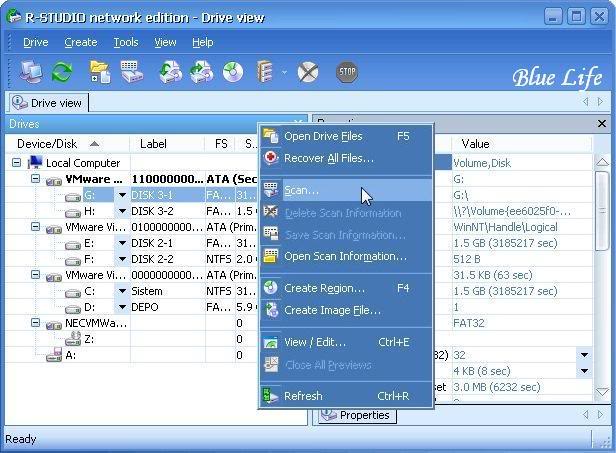
Task: Click the FS column header
Action: pos(220,144)
